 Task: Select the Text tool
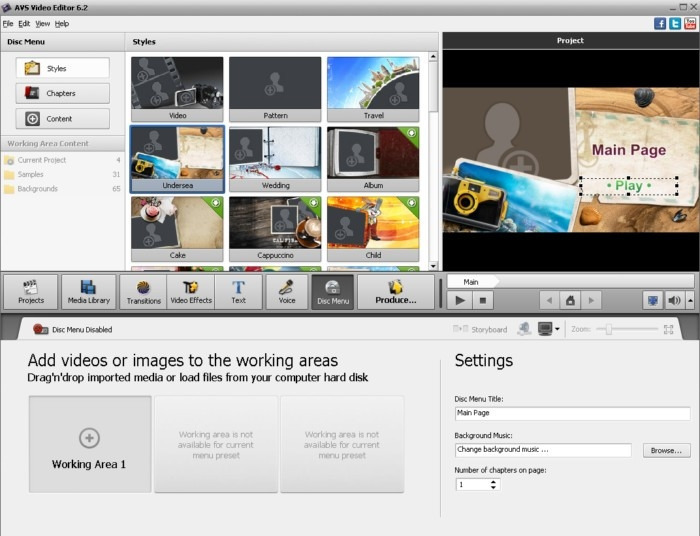tap(238, 292)
